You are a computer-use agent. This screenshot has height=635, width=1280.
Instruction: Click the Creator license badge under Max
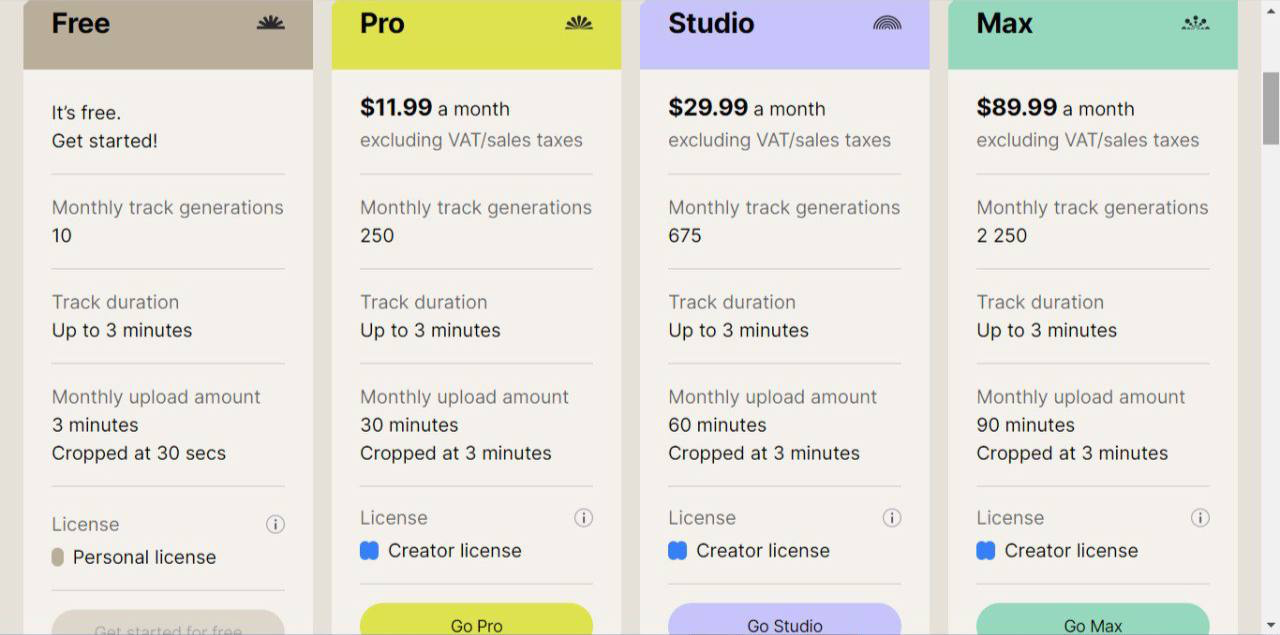(x=985, y=551)
